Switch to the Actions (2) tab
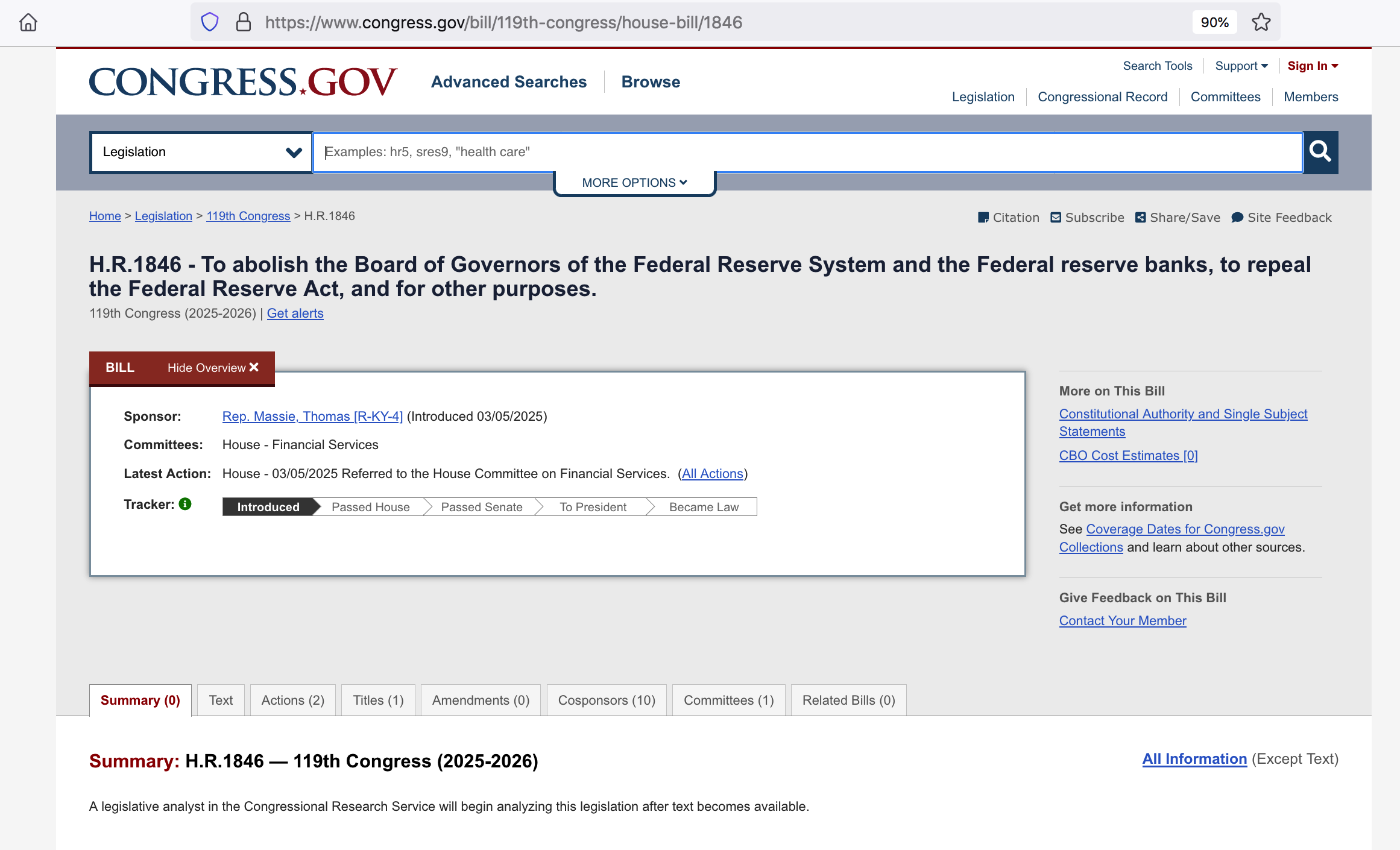The height and width of the screenshot is (850, 1400). click(292, 700)
